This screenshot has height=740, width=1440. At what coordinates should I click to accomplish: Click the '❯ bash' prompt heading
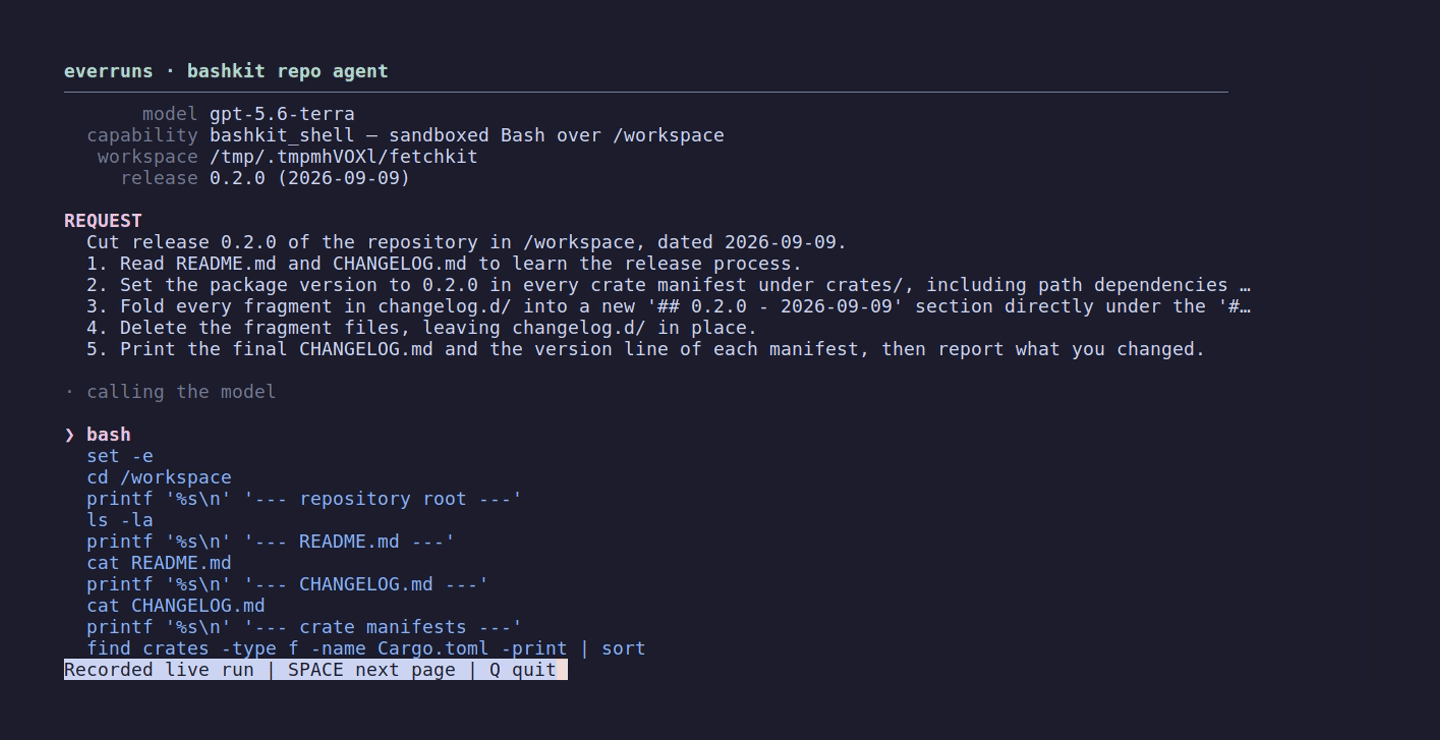pyautogui.click(x=98, y=434)
